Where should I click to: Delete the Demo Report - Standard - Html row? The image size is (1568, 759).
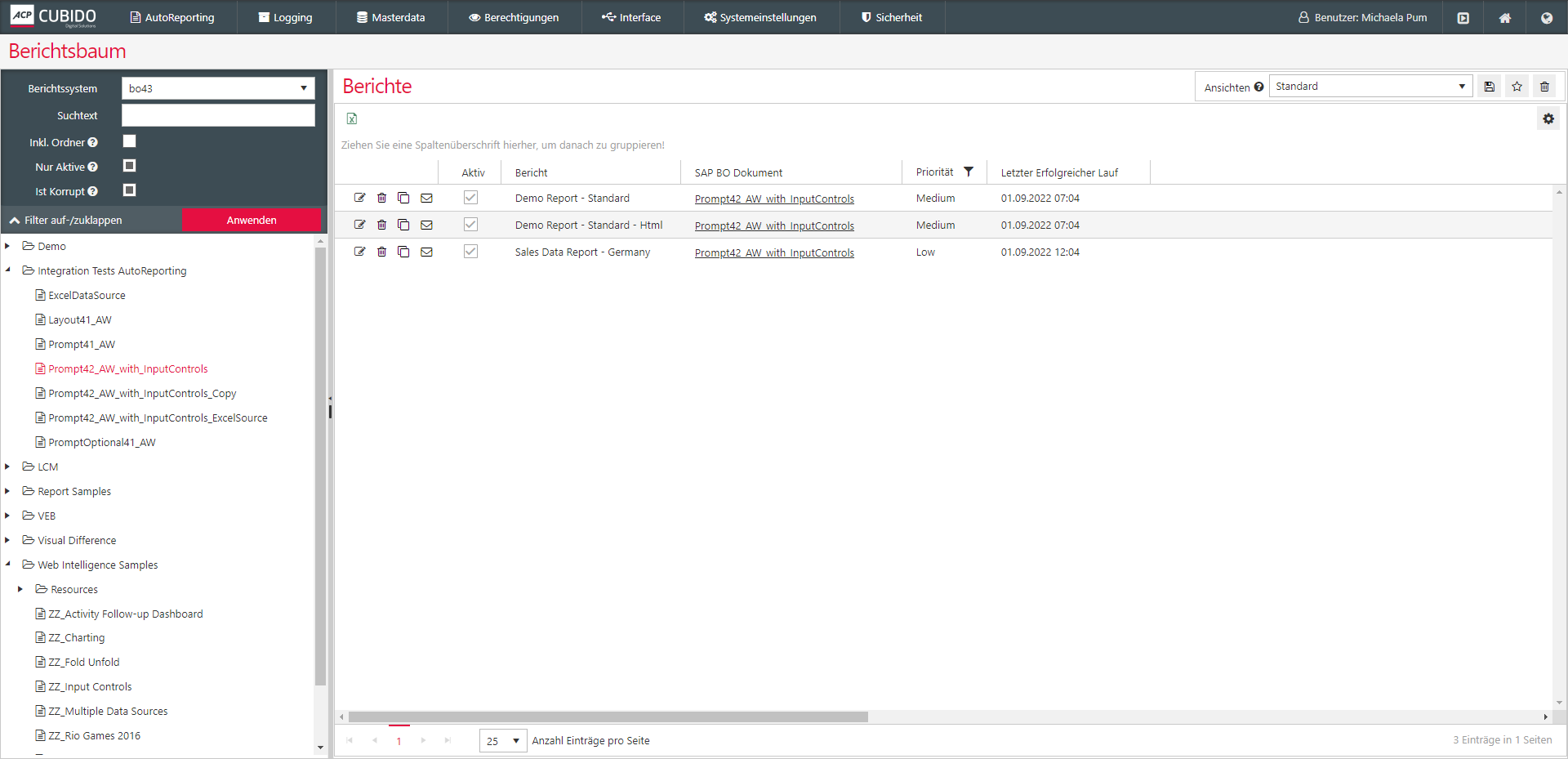[x=381, y=225]
